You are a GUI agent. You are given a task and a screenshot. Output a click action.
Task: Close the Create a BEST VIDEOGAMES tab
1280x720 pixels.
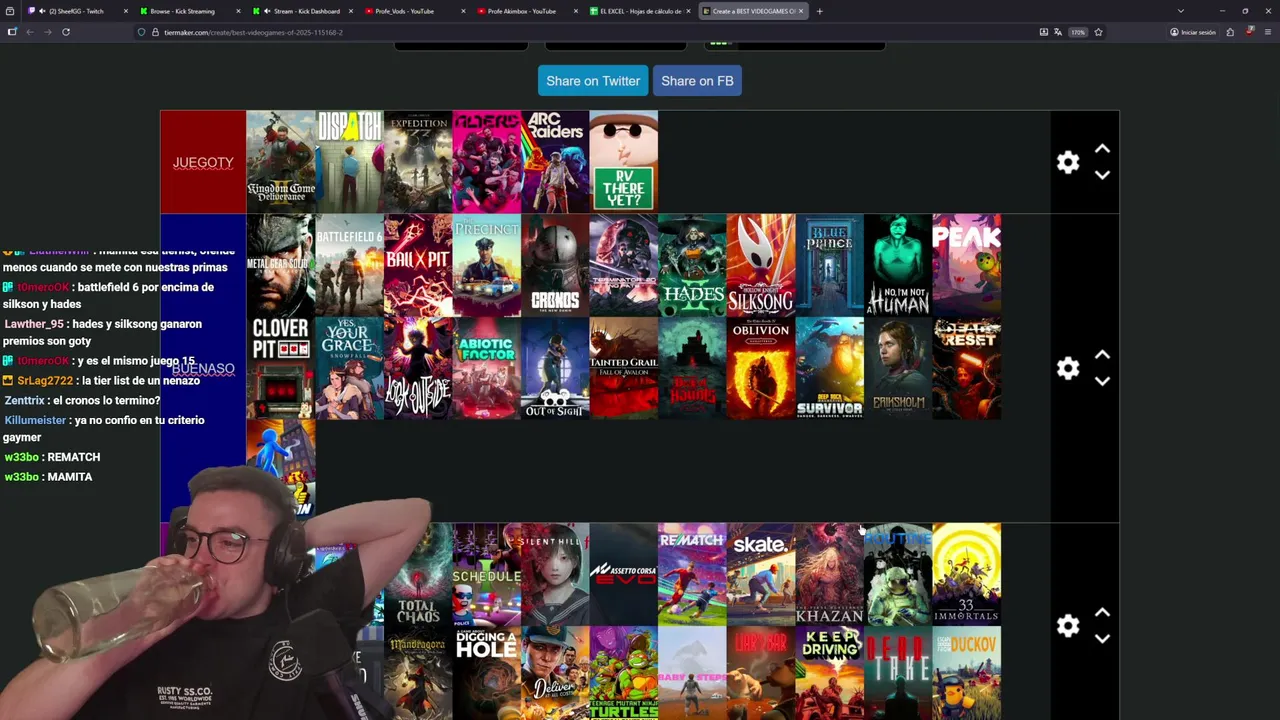tap(800, 11)
